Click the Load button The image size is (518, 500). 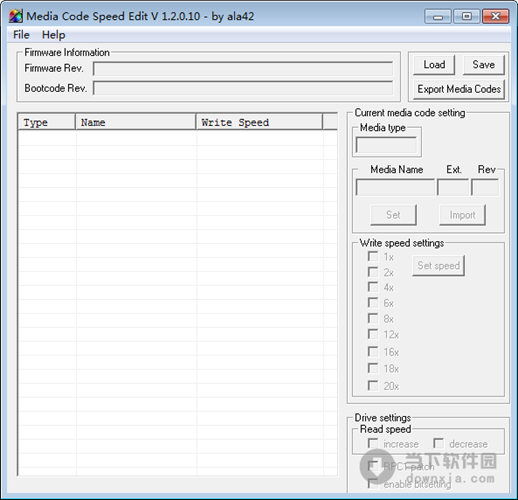[434, 65]
